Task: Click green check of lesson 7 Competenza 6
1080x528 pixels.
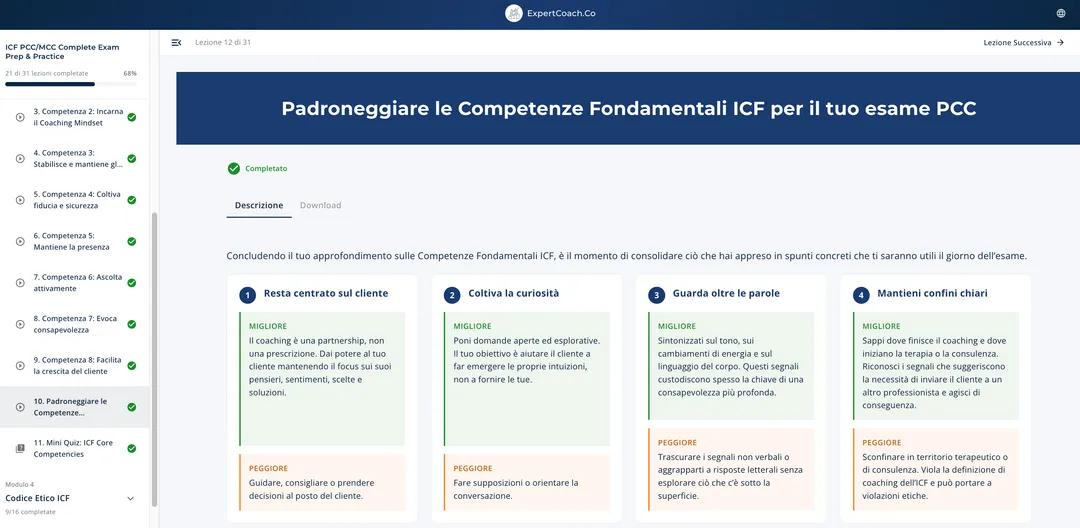Action: [132, 283]
